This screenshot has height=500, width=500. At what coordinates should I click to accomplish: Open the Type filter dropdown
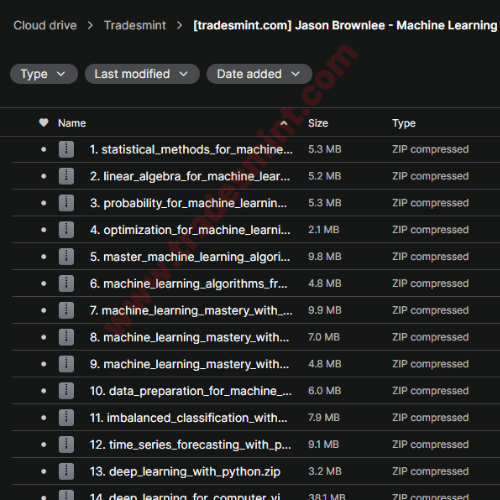44,74
